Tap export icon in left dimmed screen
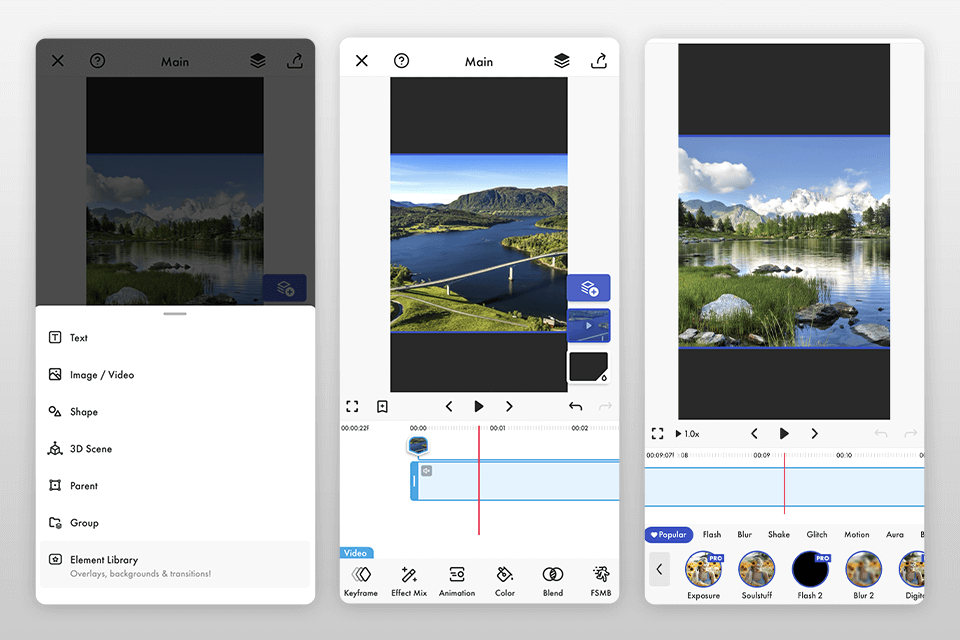960x640 pixels. [295, 60]
